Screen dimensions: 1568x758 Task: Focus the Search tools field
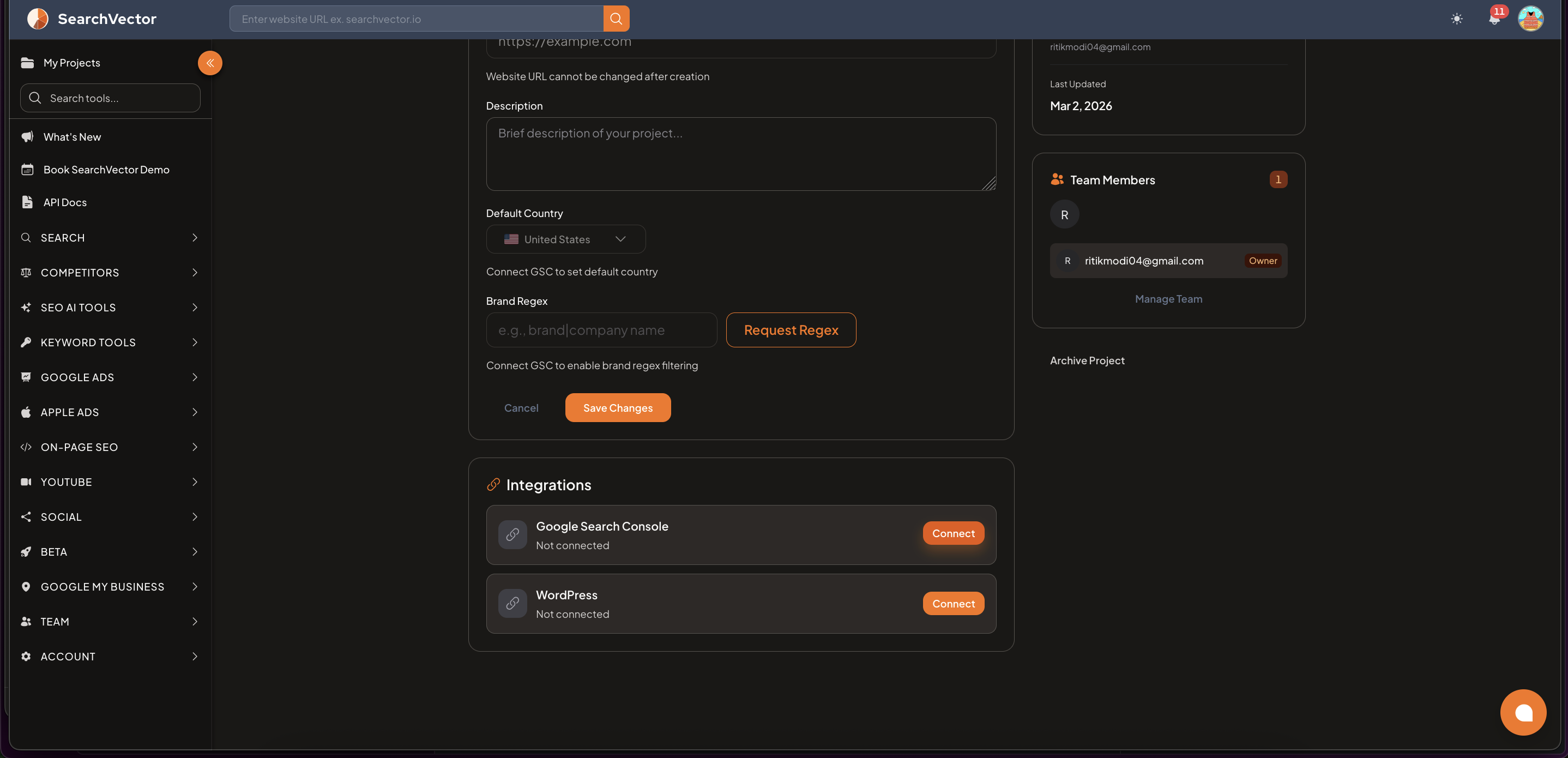[110, 98]
